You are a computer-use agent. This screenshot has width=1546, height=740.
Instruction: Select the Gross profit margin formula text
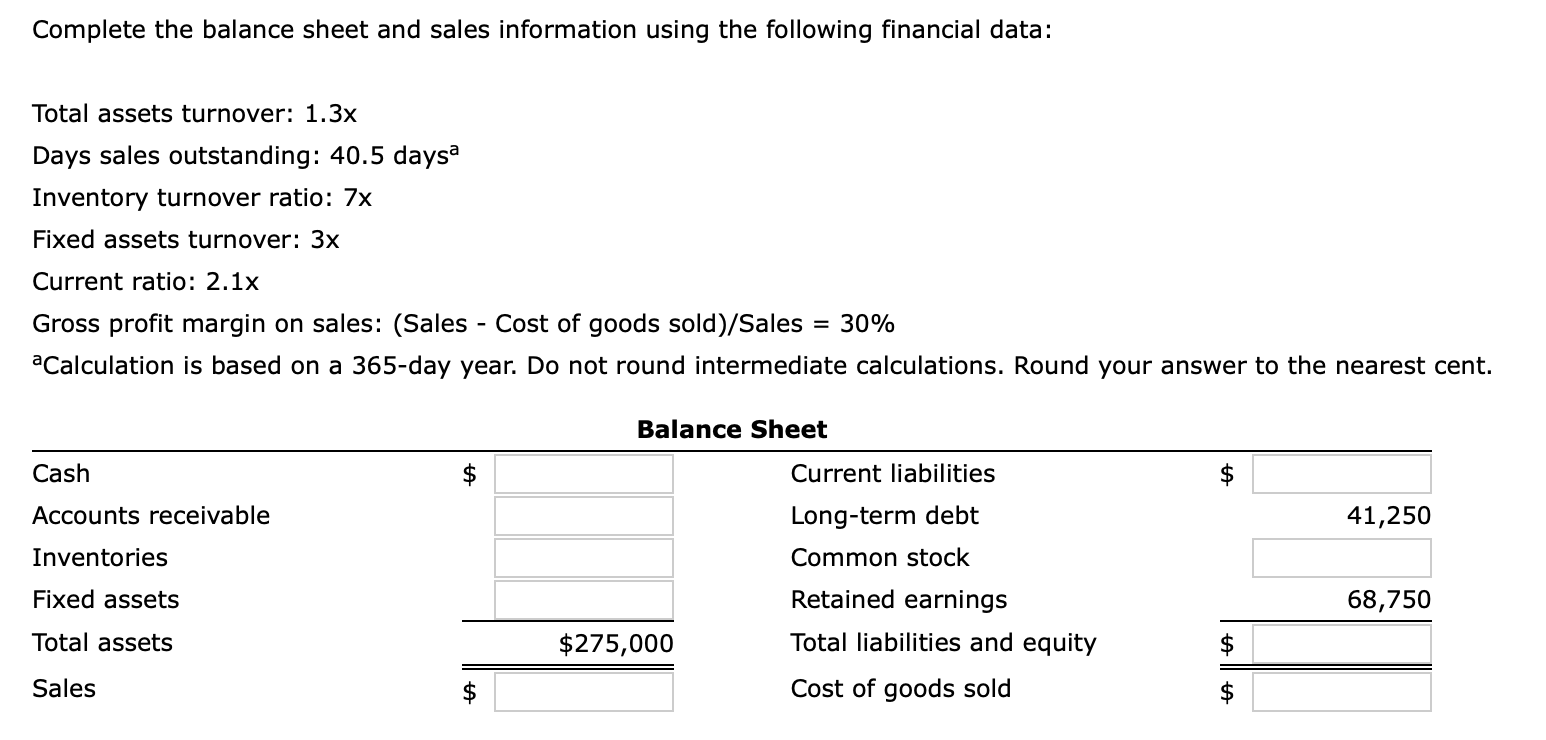pyautogui.click(x=460, y=323)
